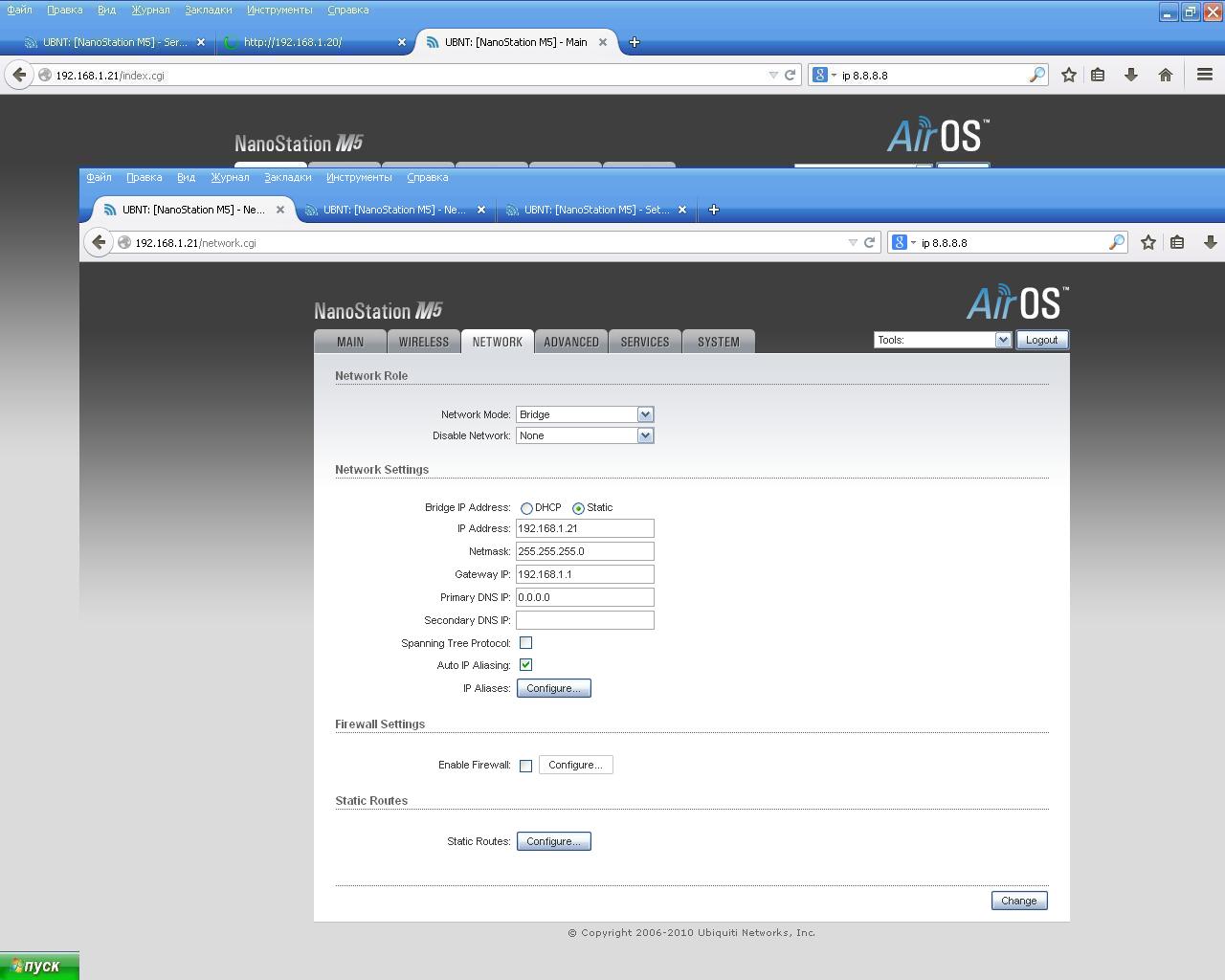Click Configure for Static Routes
Viewport: 1225px width, 980px height.
coord(553,841)
